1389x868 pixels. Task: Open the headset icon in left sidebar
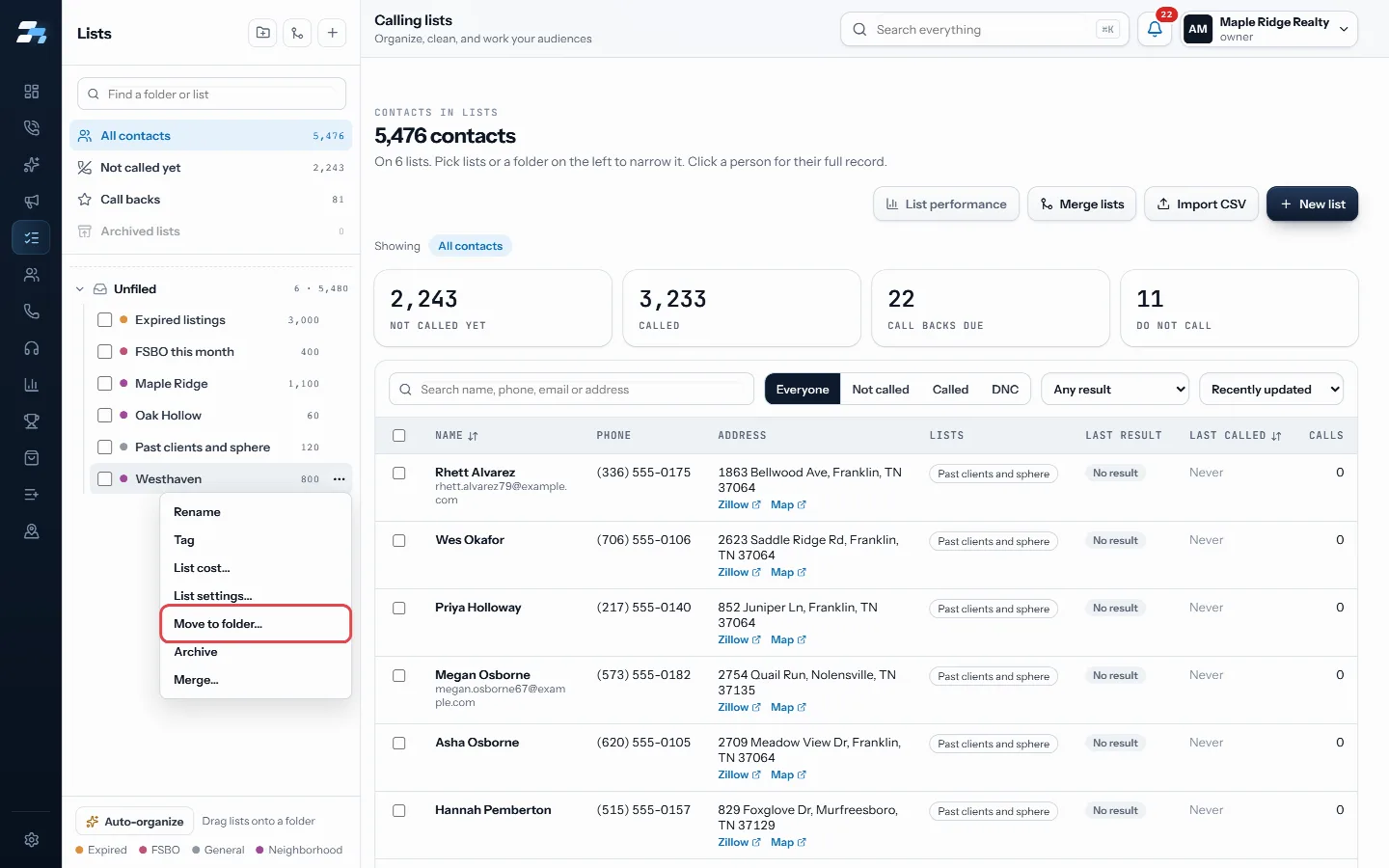click(31, 348)
